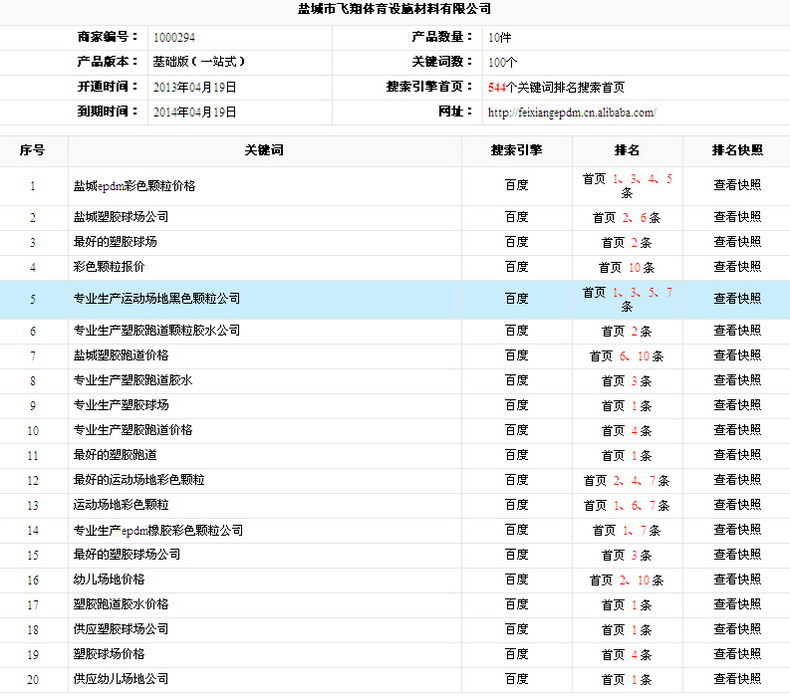This screenshot has width=790, height=699.
Task: Click 查看快照 for 最好的塑胶球场公司
Action: (x=737, y=554)
